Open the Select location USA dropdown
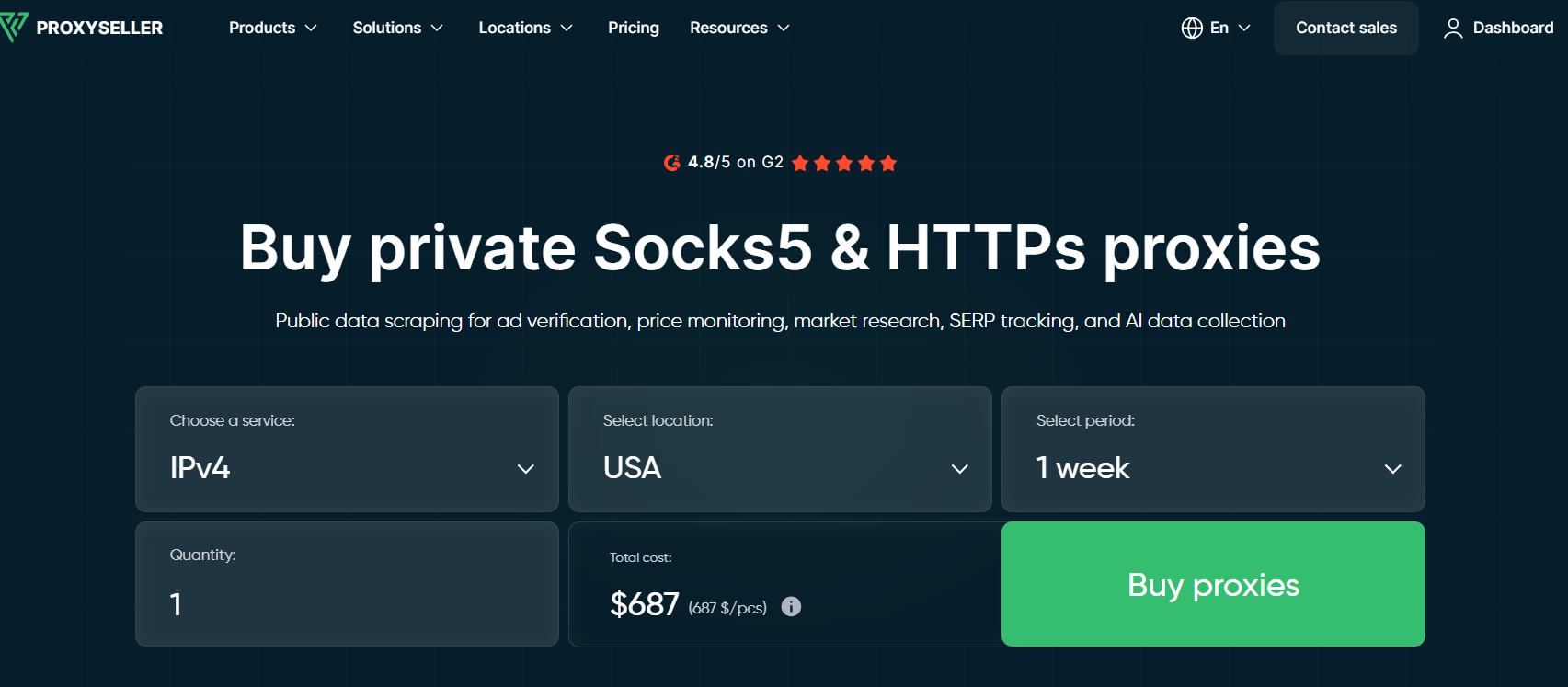 [x=780, y=449]
